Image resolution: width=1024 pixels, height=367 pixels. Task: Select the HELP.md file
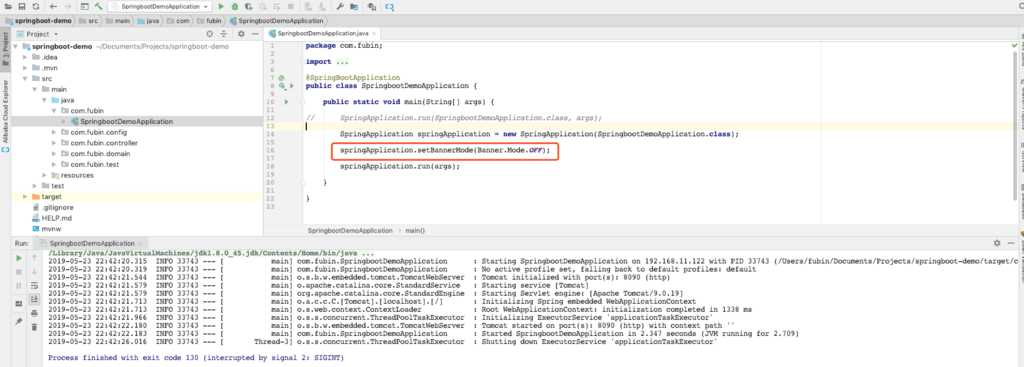(52, 218)
